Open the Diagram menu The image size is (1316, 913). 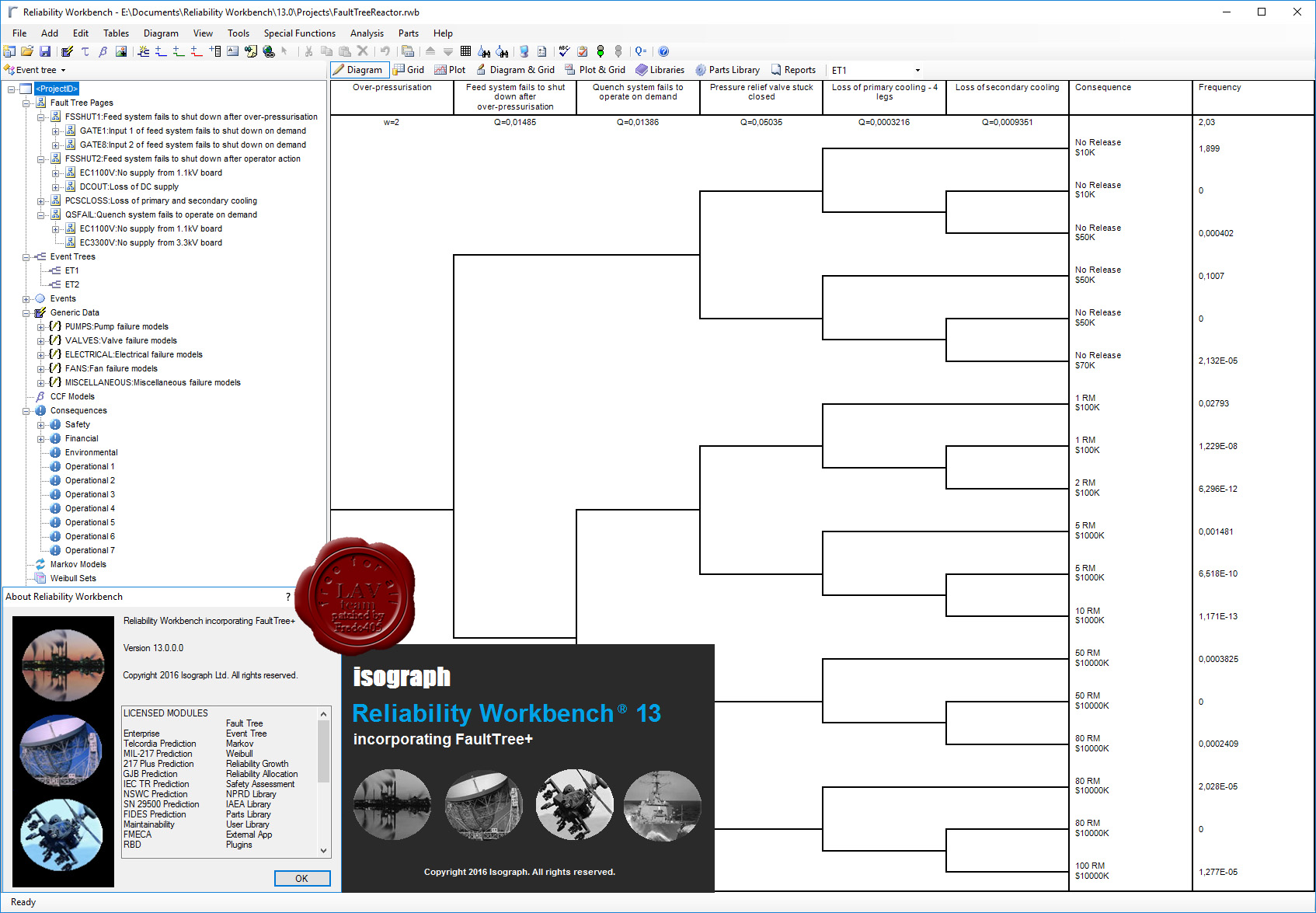tap(161, 33)
